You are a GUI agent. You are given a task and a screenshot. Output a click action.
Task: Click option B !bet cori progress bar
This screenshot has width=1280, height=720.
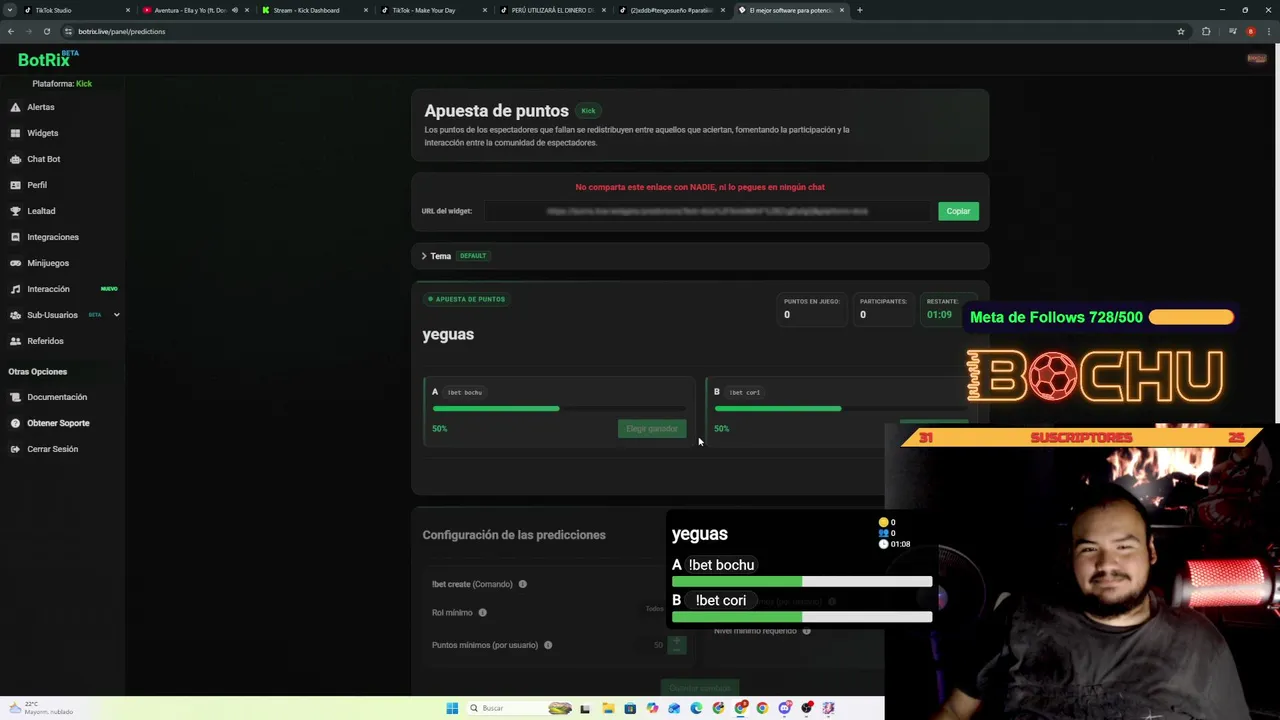coord(841,408)
